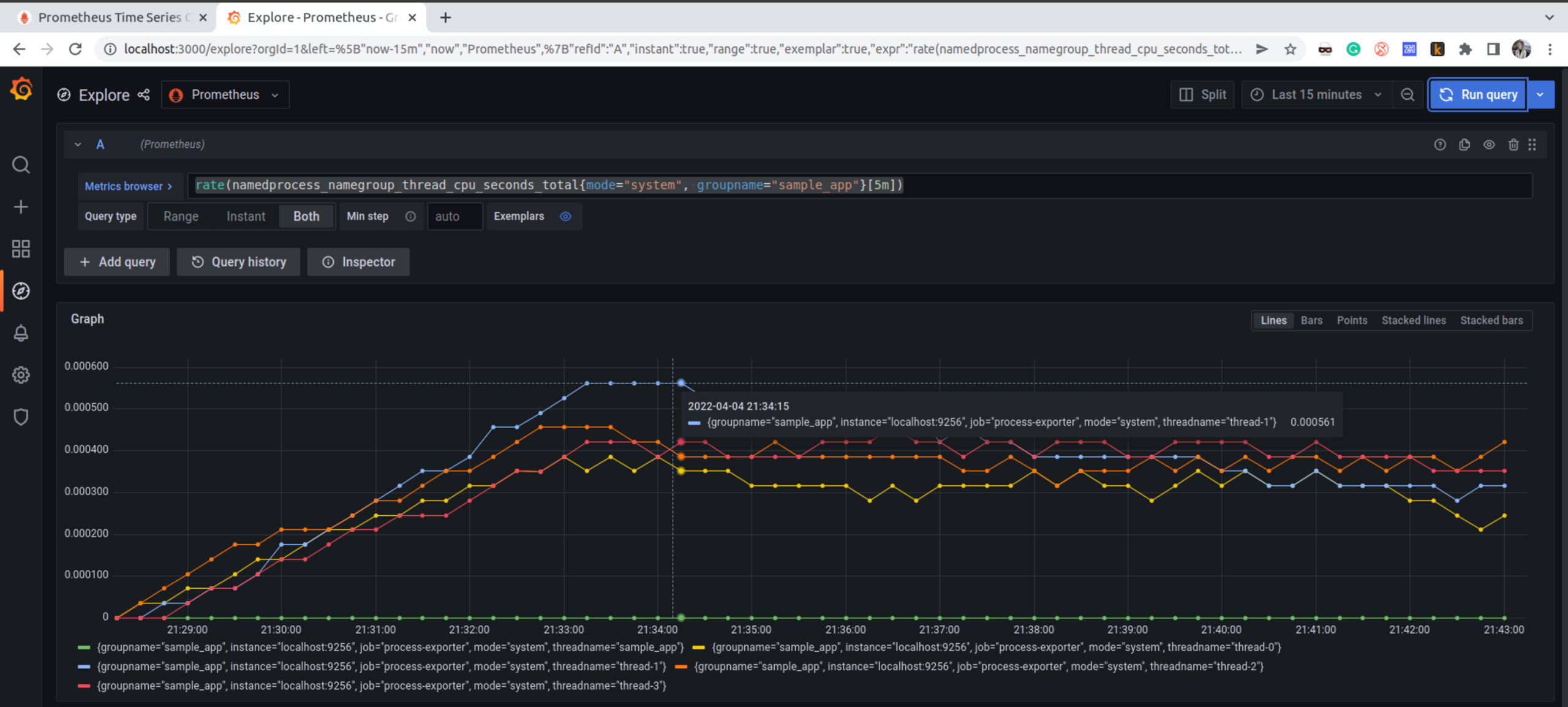Select the Range query type
1568x707 pixels.
coord(181,216)
